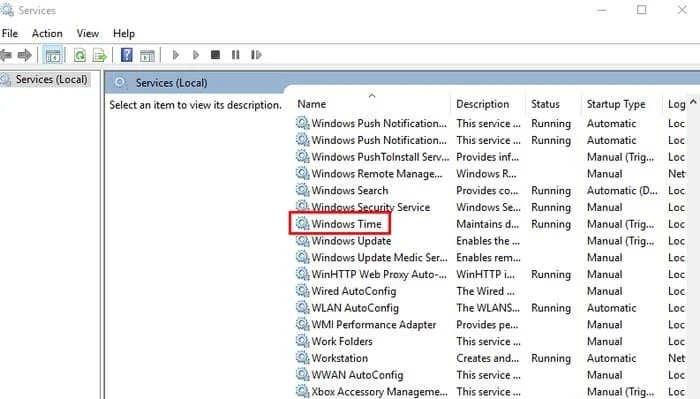Select the WWAN AutoConfig service
700x399 pixels.
click(x=357, y=374)
